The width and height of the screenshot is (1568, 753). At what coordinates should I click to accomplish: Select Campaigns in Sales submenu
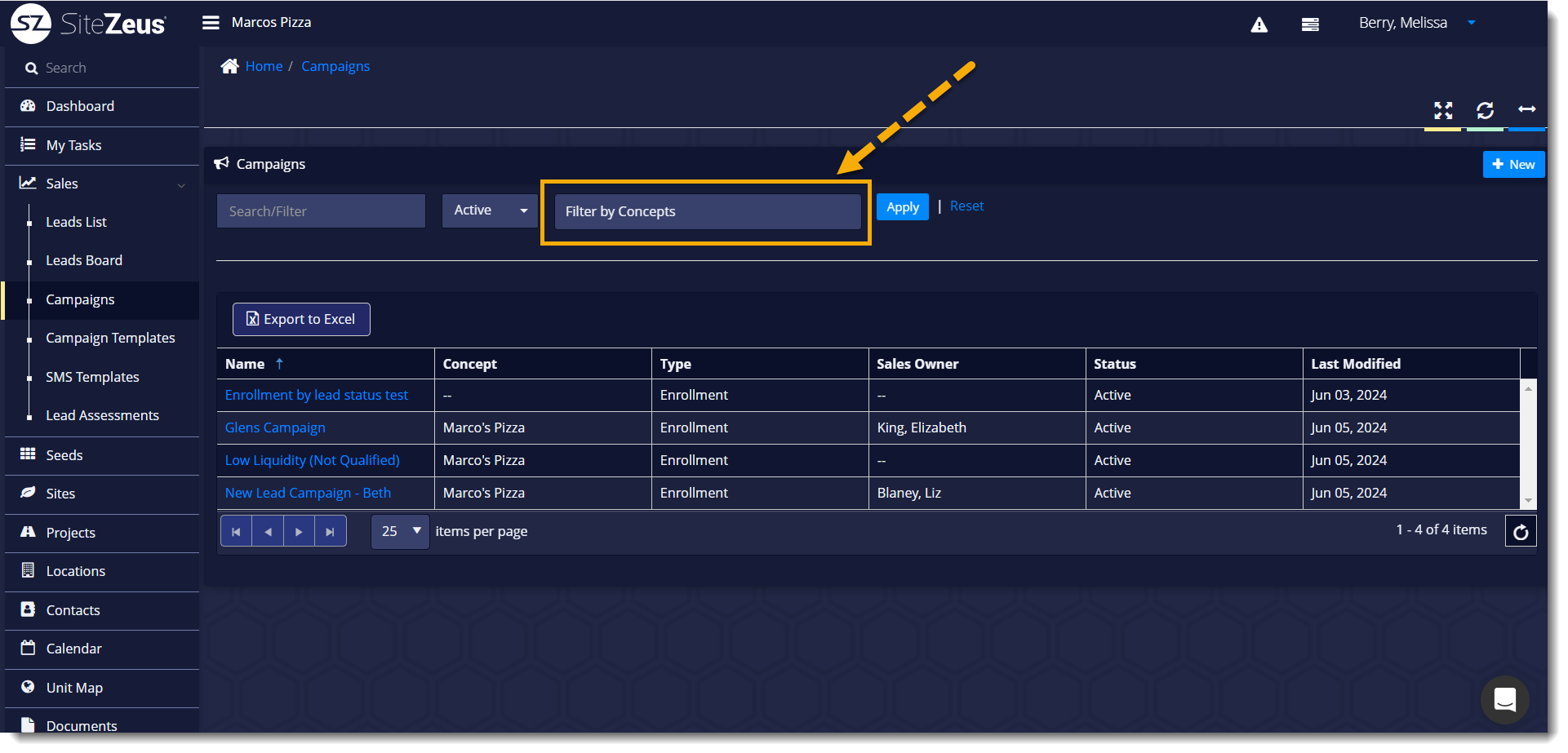[x=102, y=299]
